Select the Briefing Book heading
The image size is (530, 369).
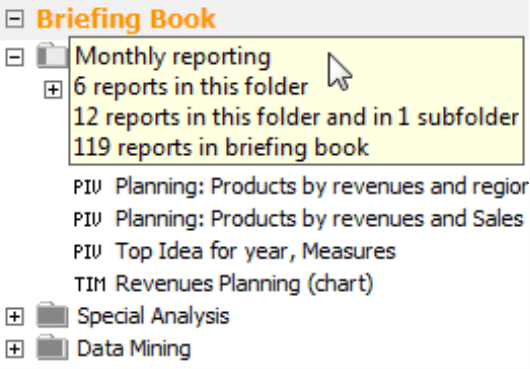(x=126, y=19)
